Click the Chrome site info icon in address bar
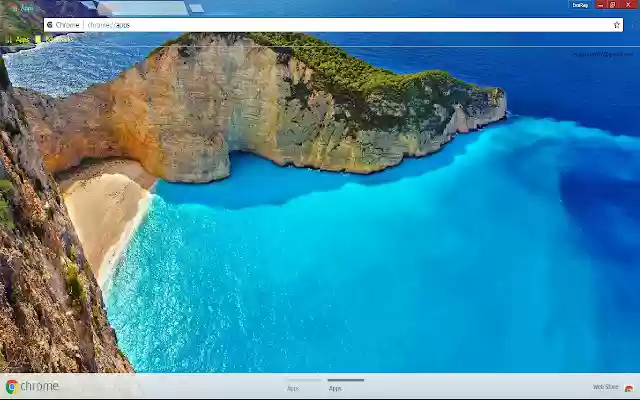The width and height of the screenshot is (640, 400). point(50,25)
